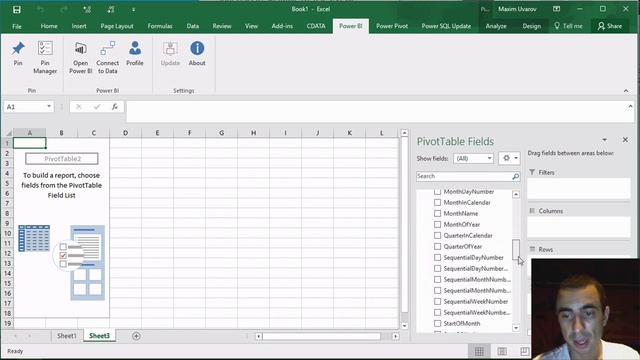Check the MonthDayNumber field
The height and width of the screenshot is (360, 640).
pos(438,191)
